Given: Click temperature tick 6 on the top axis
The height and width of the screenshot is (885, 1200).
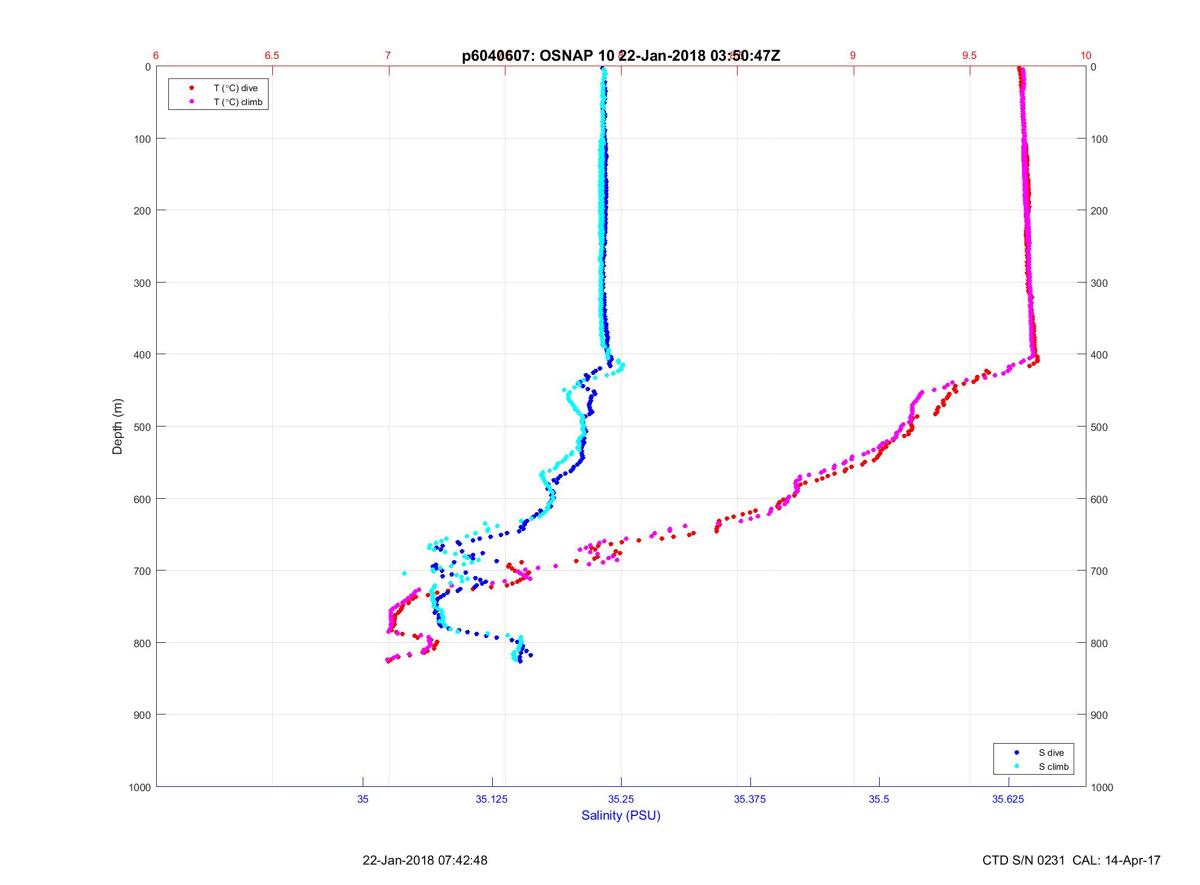Looking at the screenshot, I should 156,56.
